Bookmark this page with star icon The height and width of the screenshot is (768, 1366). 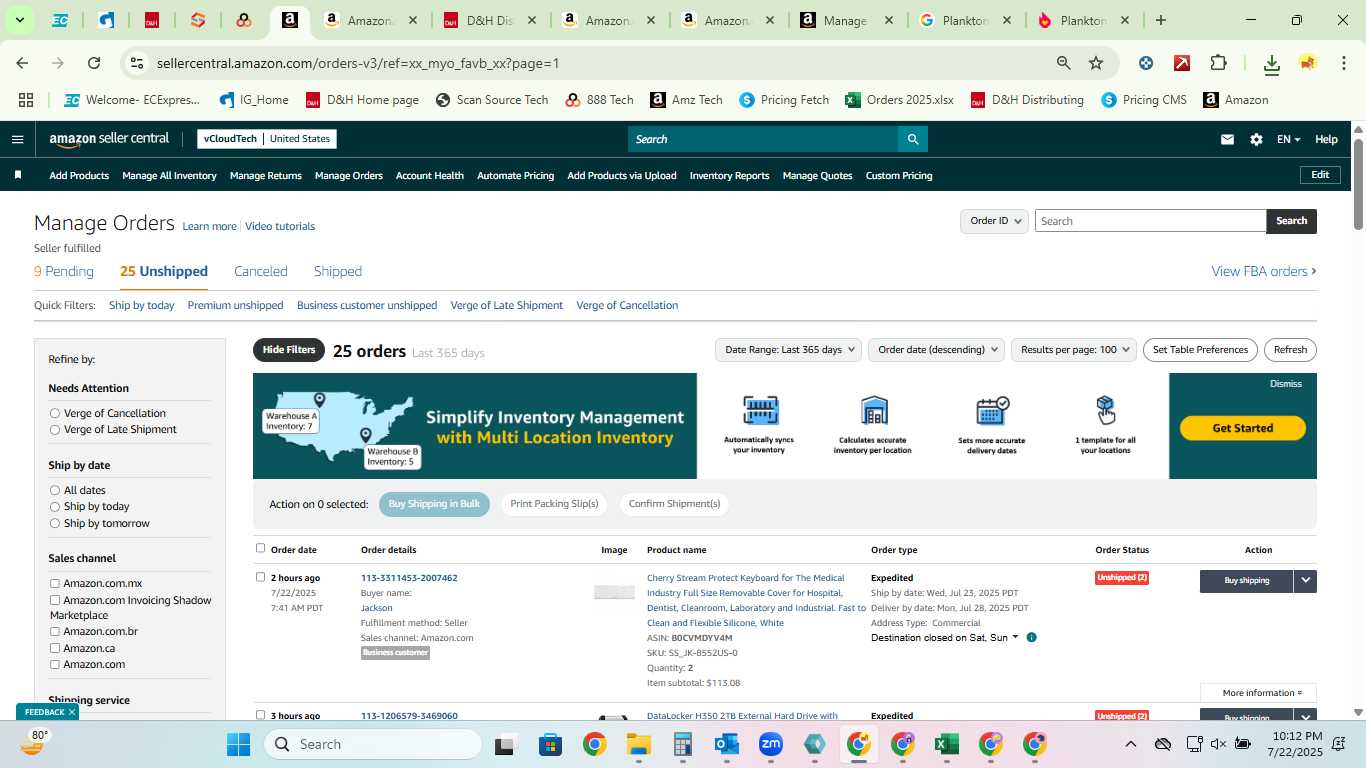(x=1096, y=63)
